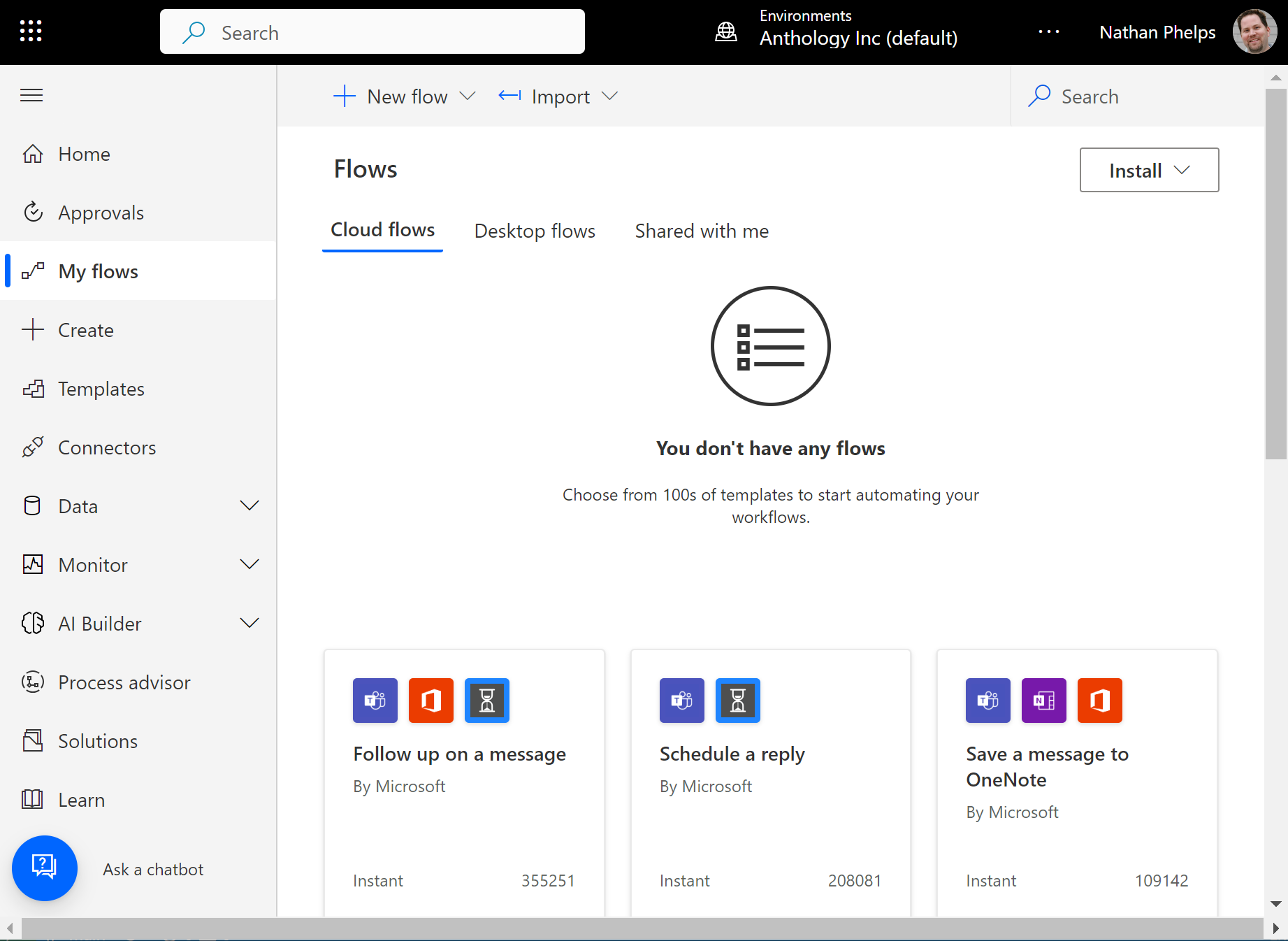Click Teams icon on Schedule a reply card

pyautogui.click(x=682, y=701)
